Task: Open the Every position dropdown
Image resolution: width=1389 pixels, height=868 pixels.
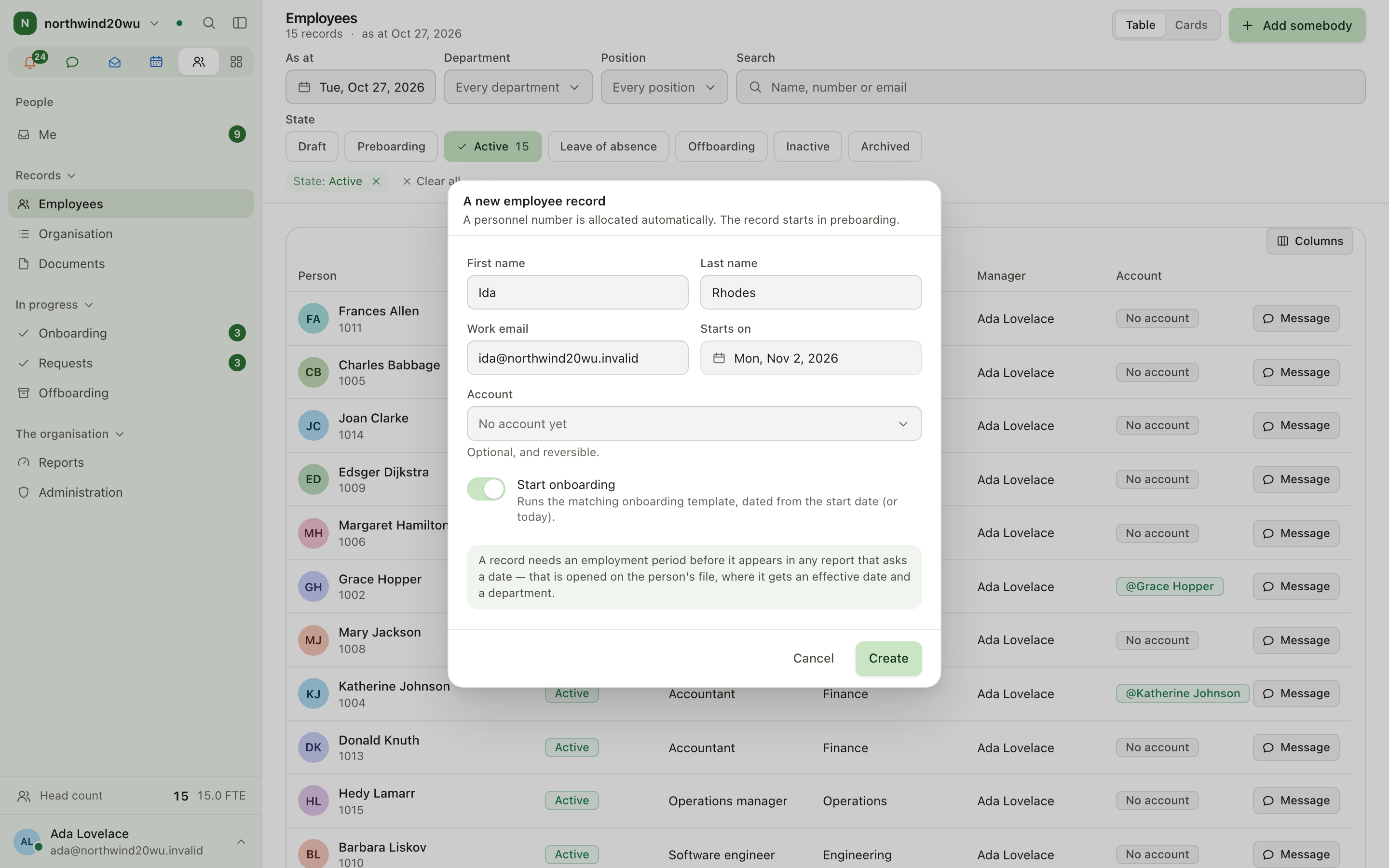Action: click(664, 87)
